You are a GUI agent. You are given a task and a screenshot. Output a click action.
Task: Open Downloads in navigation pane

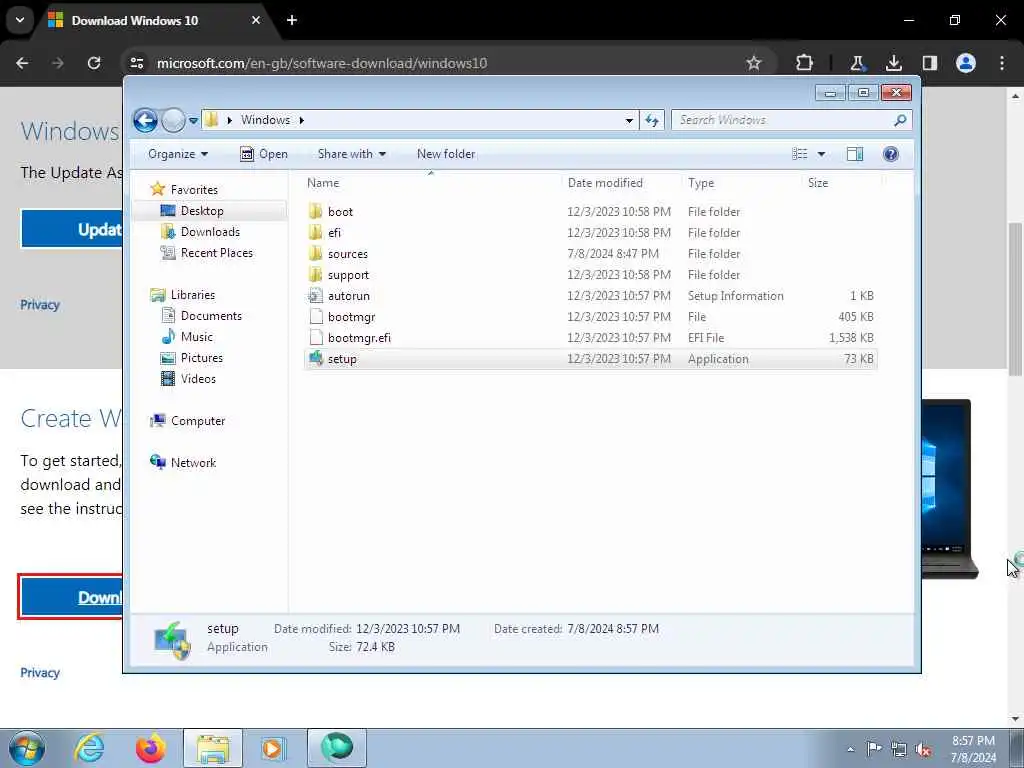click(x=210, y=232)
